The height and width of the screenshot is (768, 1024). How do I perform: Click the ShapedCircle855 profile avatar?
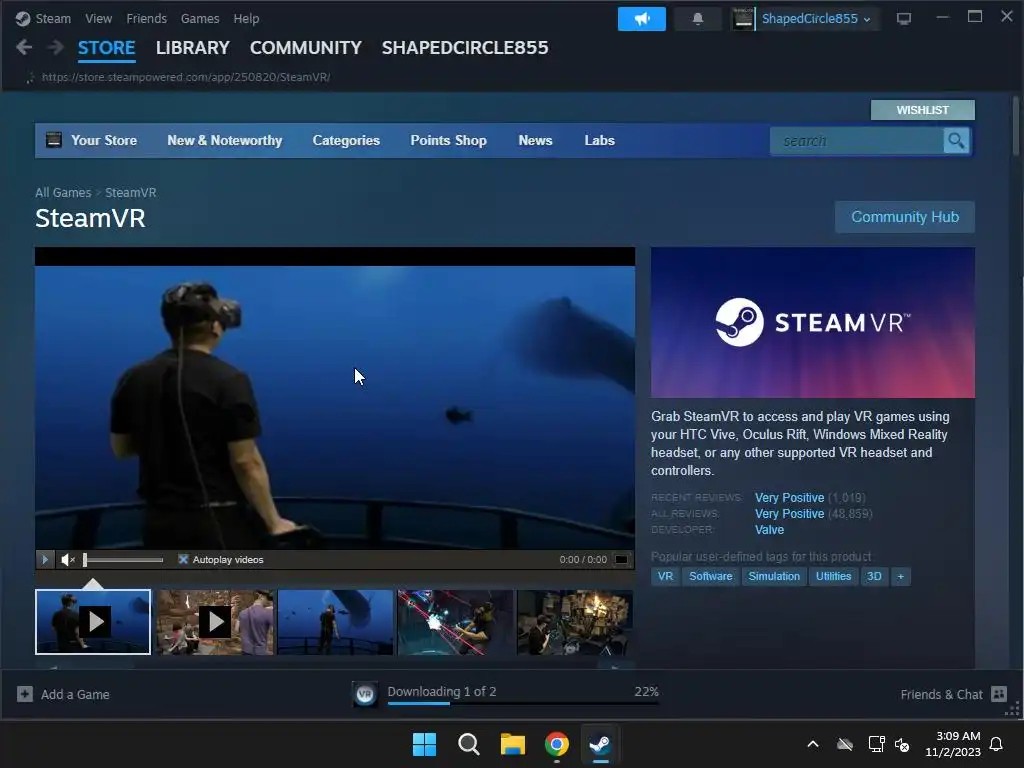point(743,19)
